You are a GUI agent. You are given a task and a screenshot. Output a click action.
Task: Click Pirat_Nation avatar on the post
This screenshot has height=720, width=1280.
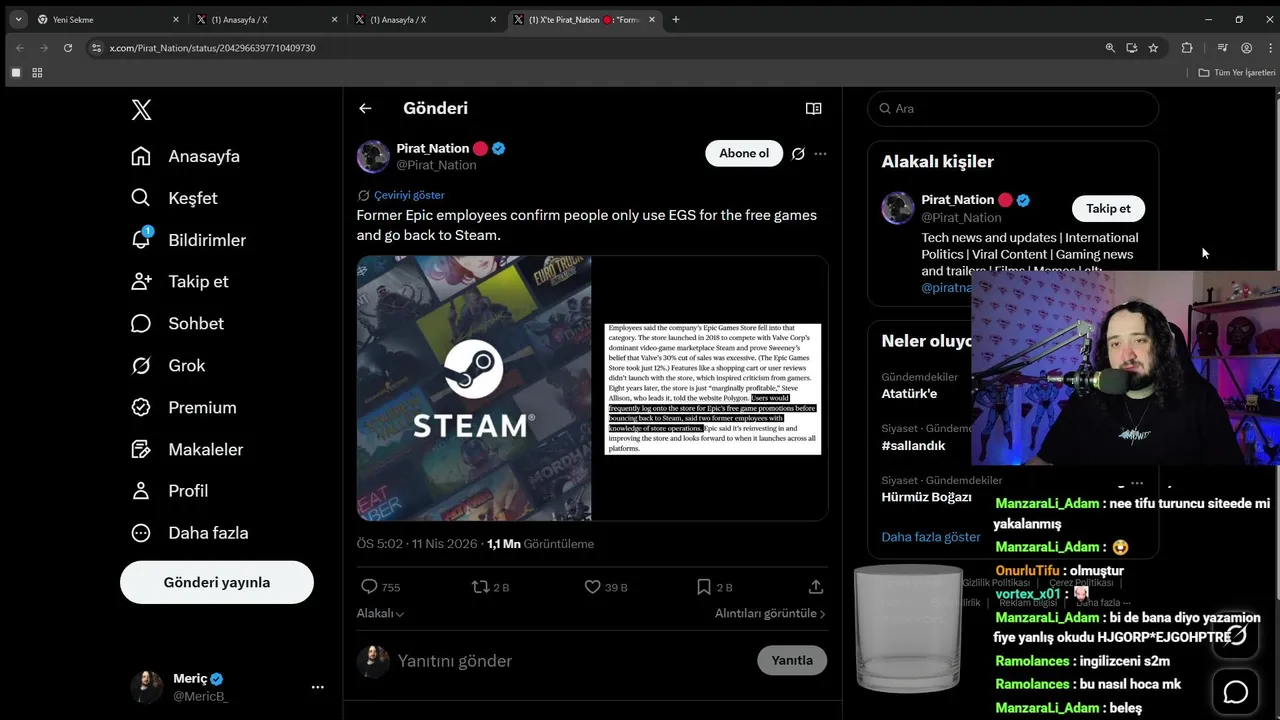(x=373, y=157)
